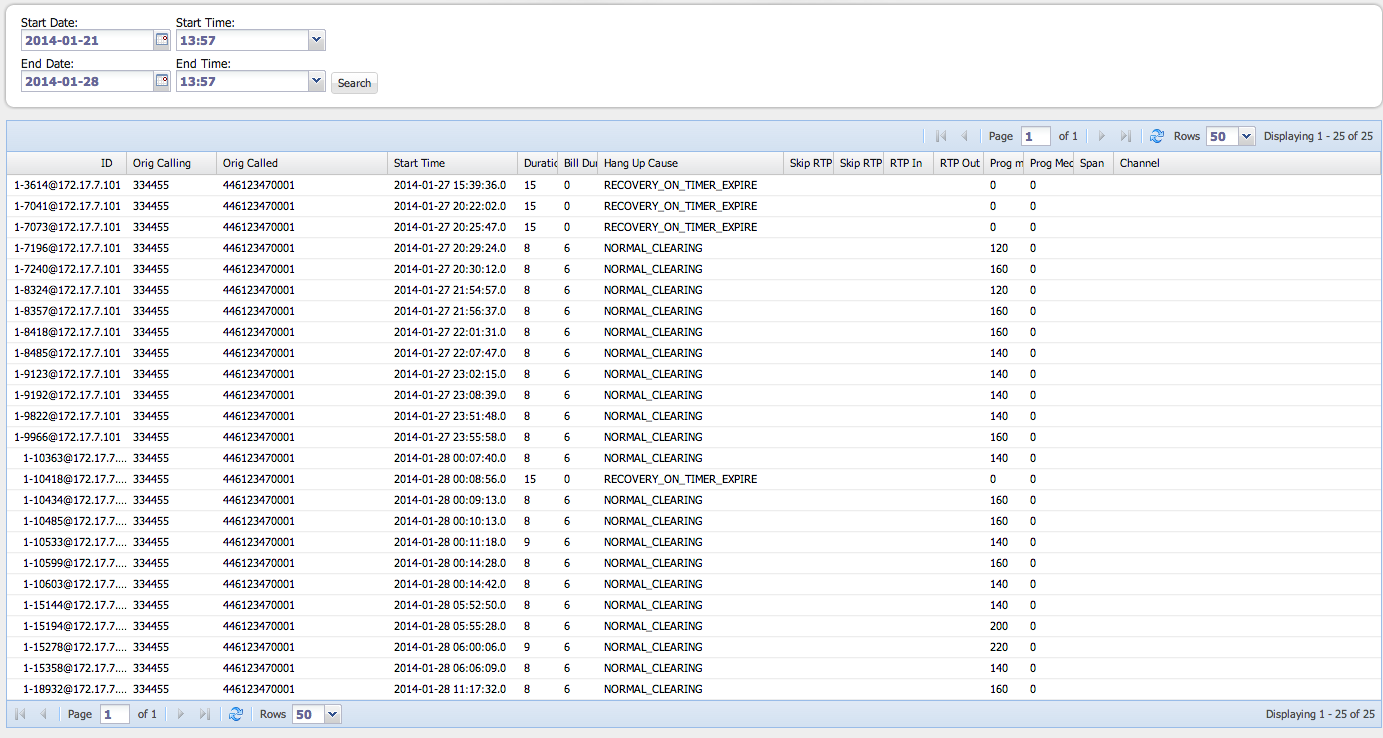Go to last page in bottom toolbar
The image size is (1383, 738).
click(x=205, y=714)
